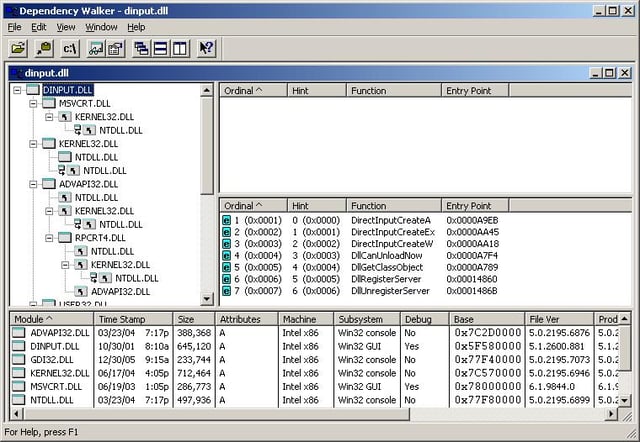Image resolution: width=640 pixels, height=442 pixels.
Task: Click the module icon beside ADVAPI32.DLL in module list
Action: pos(18,333)
